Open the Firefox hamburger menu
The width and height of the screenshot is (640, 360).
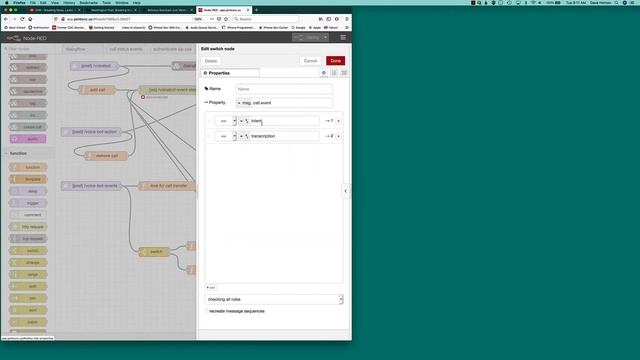347,19
